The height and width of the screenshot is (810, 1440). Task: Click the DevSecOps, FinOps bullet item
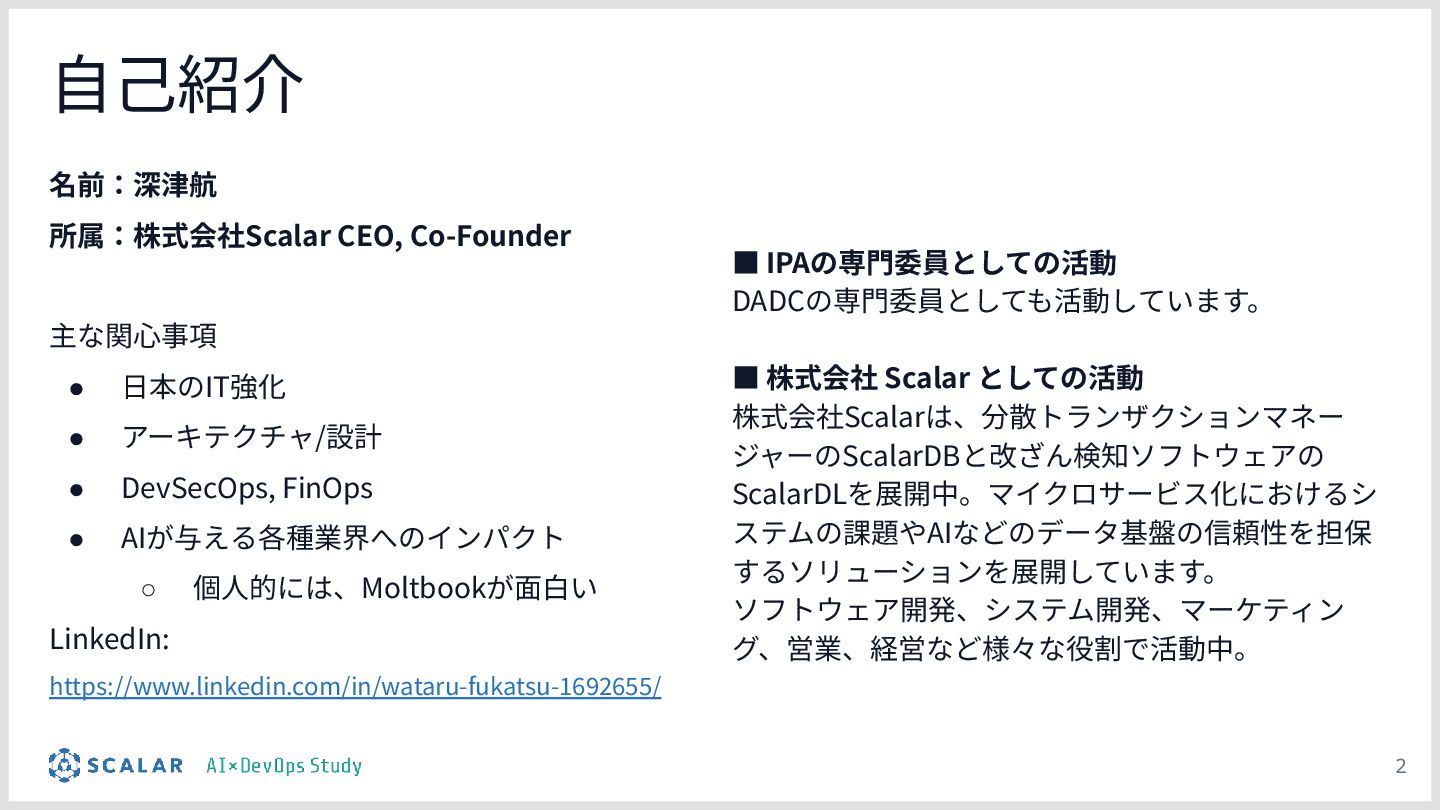coord(246,488)
